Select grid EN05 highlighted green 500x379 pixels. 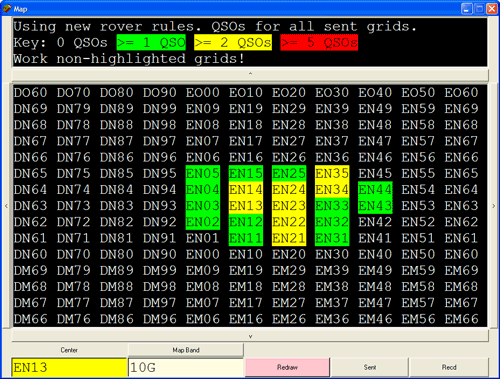(203, 173)
